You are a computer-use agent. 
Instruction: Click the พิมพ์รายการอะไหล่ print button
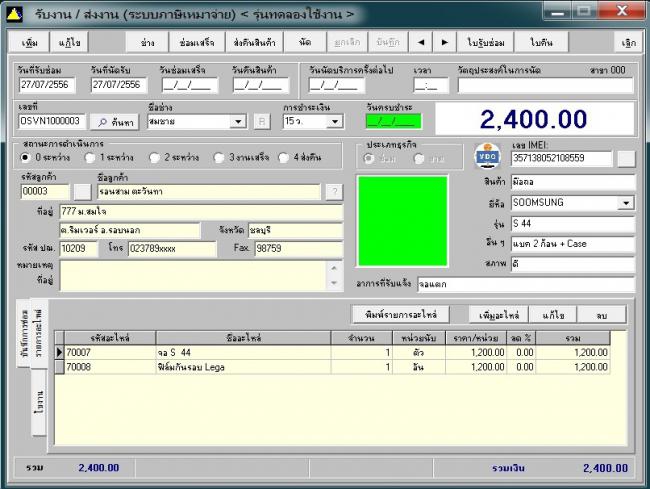pyautogui.click(x=400, y=314)
